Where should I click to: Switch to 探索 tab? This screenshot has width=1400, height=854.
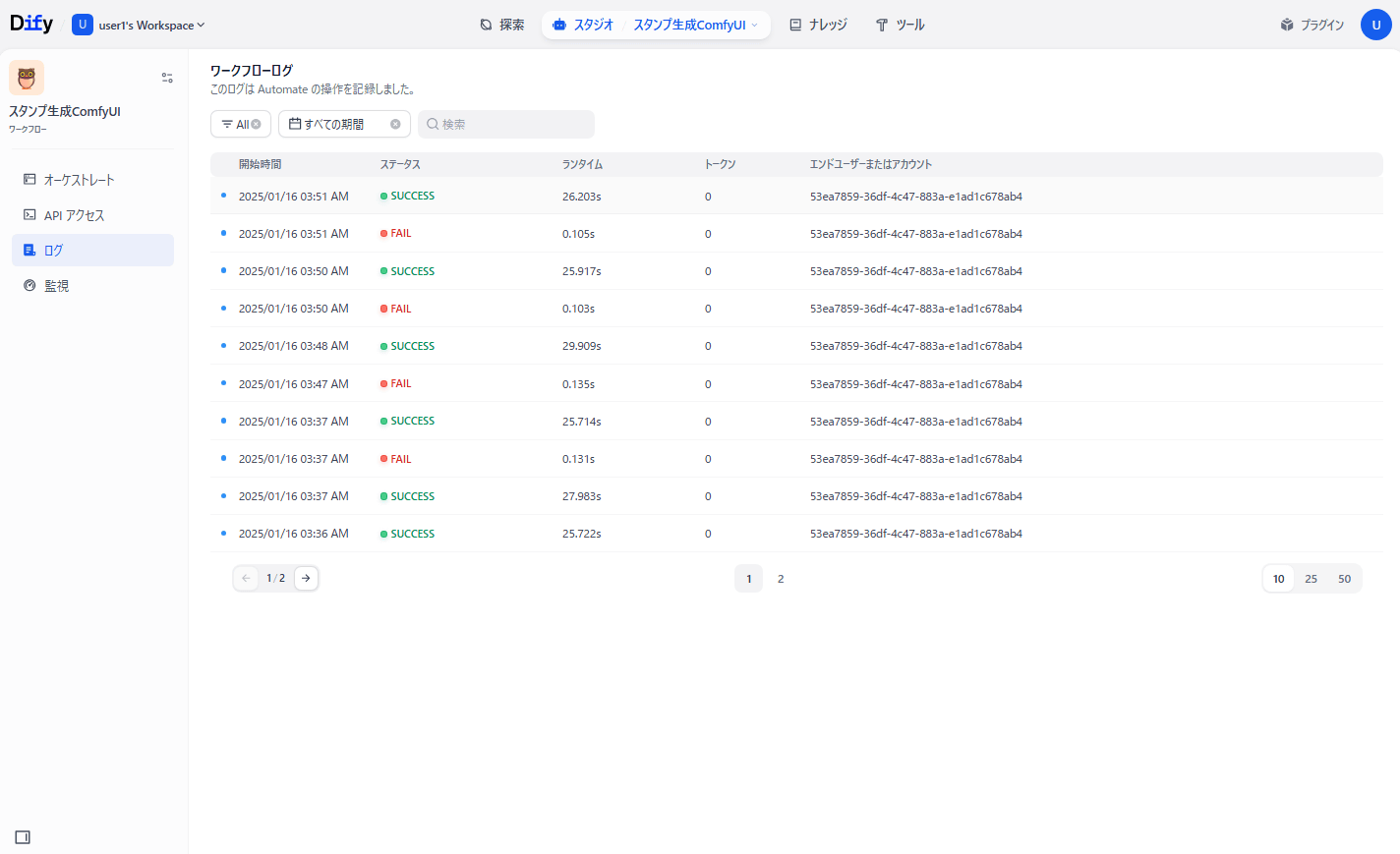click(x=501, y=25)
